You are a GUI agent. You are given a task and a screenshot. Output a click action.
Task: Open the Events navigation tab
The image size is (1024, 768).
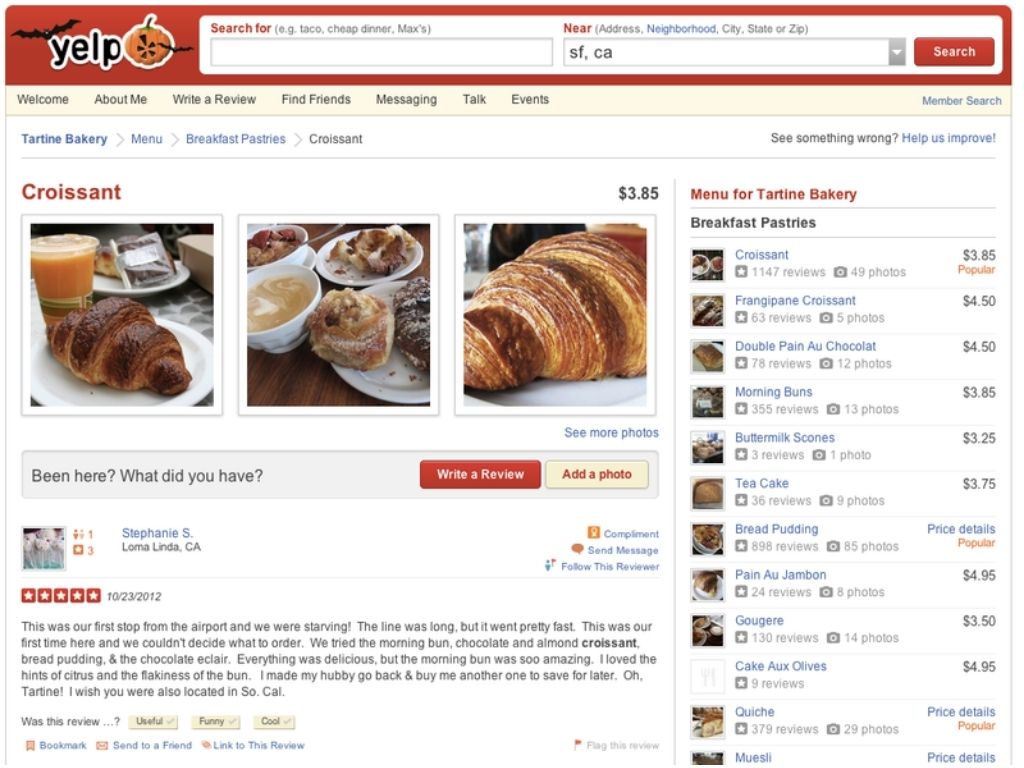point(530,99)
